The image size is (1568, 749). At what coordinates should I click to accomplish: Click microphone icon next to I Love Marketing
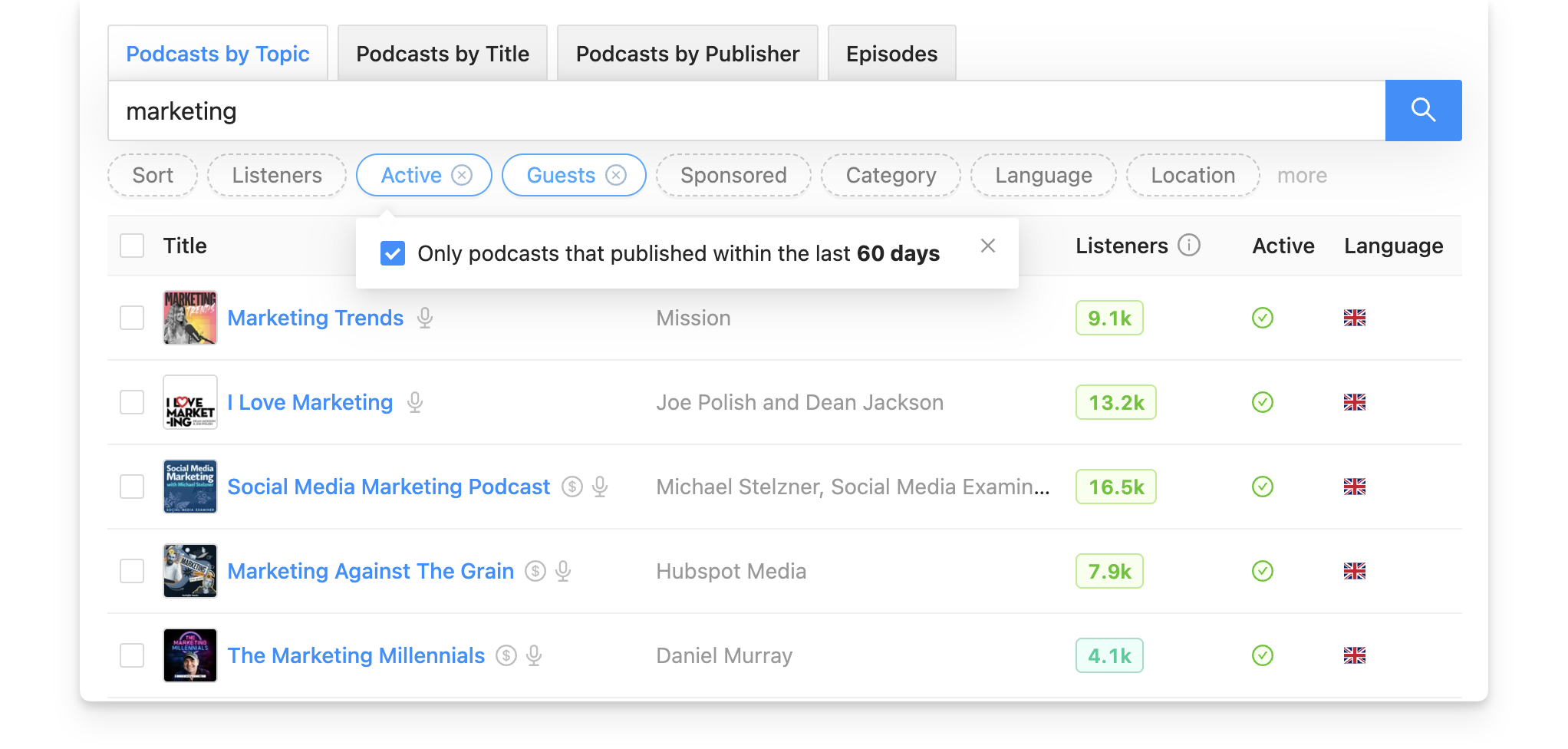pyautogui.click(x=415, y=402)
